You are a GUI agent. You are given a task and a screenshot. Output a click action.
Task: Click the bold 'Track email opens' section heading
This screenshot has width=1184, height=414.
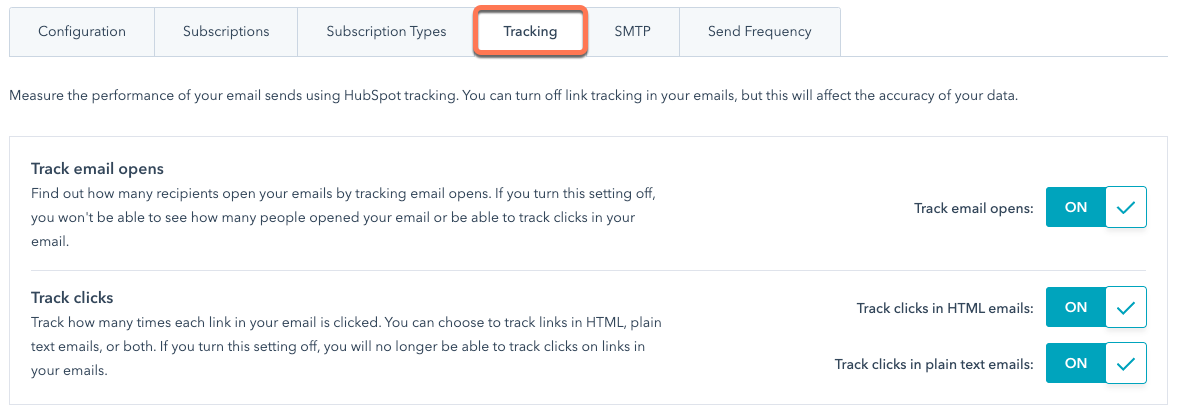point(97,168)
